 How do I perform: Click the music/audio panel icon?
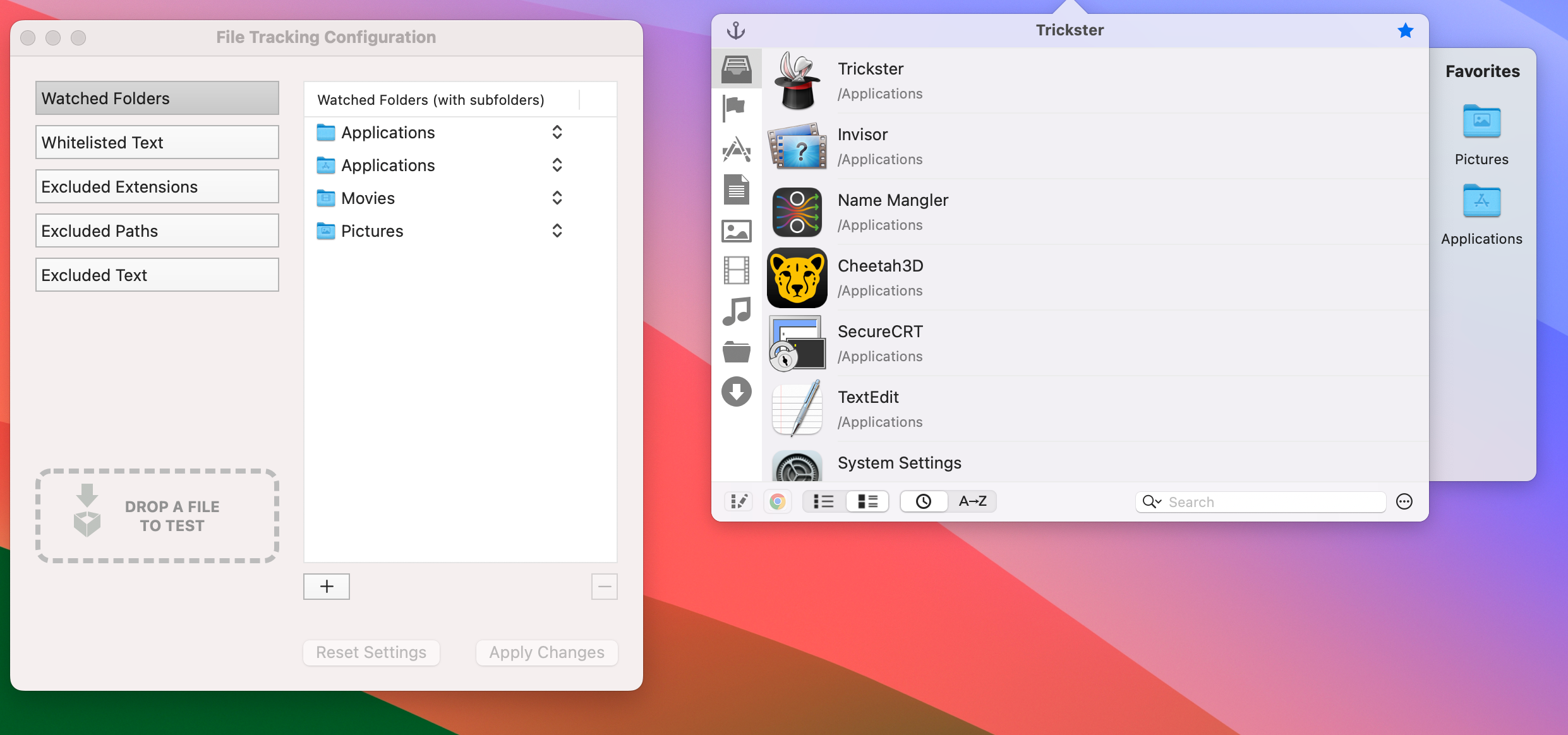[738, 310]
